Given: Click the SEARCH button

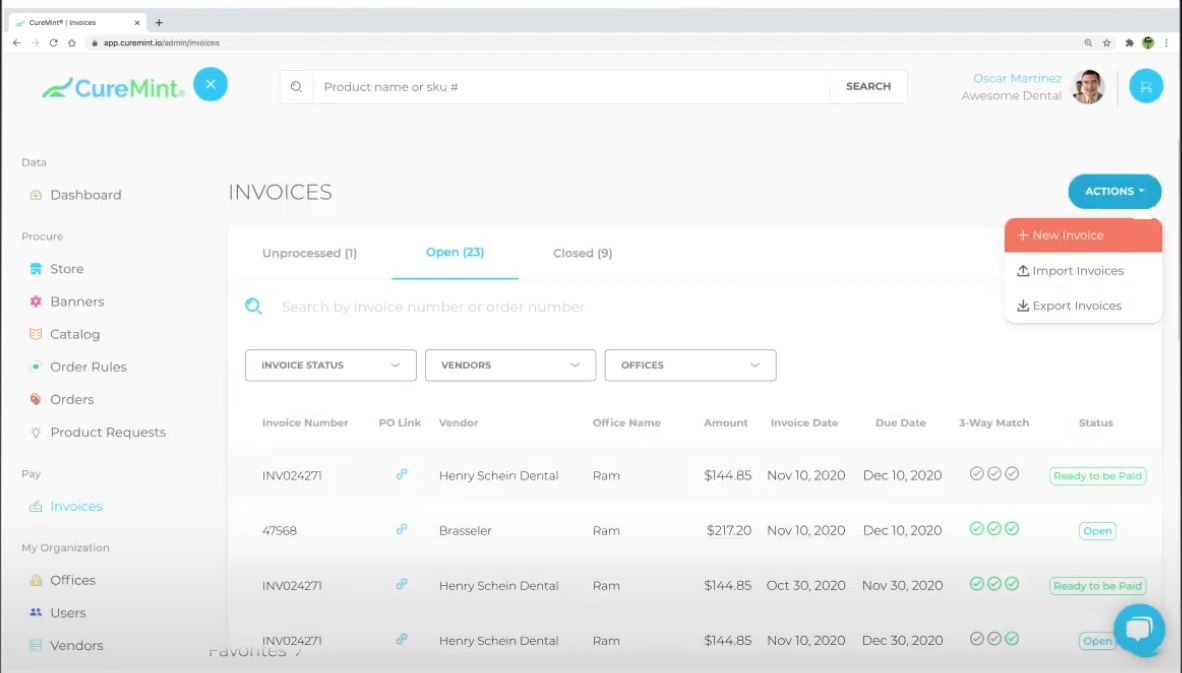Looking at the screenshot, I should coord(868,87).
